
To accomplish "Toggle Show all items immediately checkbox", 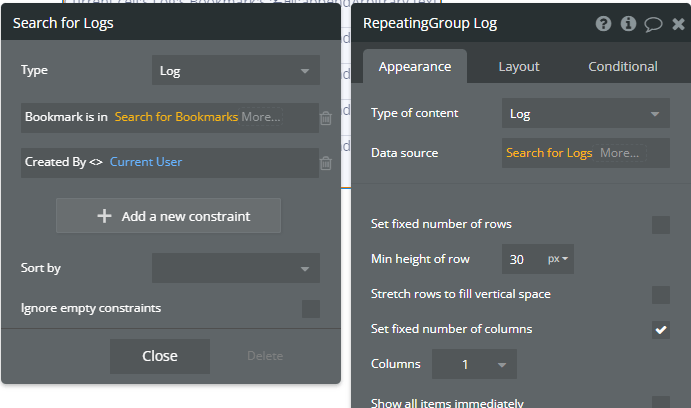I will pyautogui.click(x=661, y=402).
